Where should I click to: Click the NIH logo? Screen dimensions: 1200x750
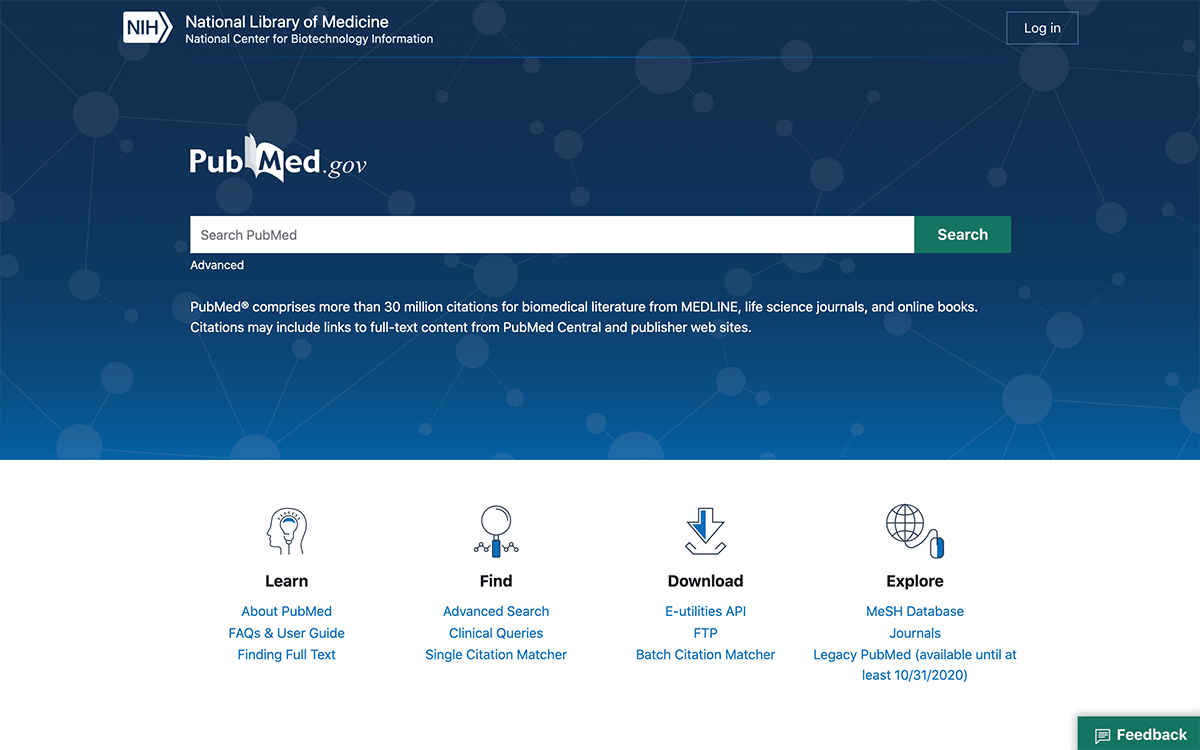(149, 28)
